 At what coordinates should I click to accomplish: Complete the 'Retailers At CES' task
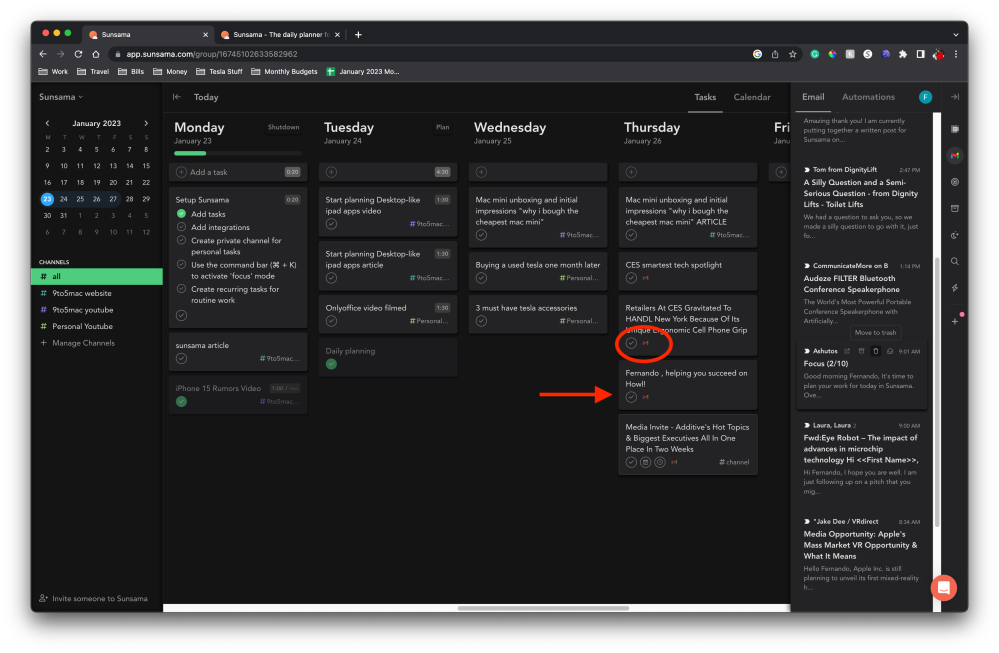coord(631,343)
